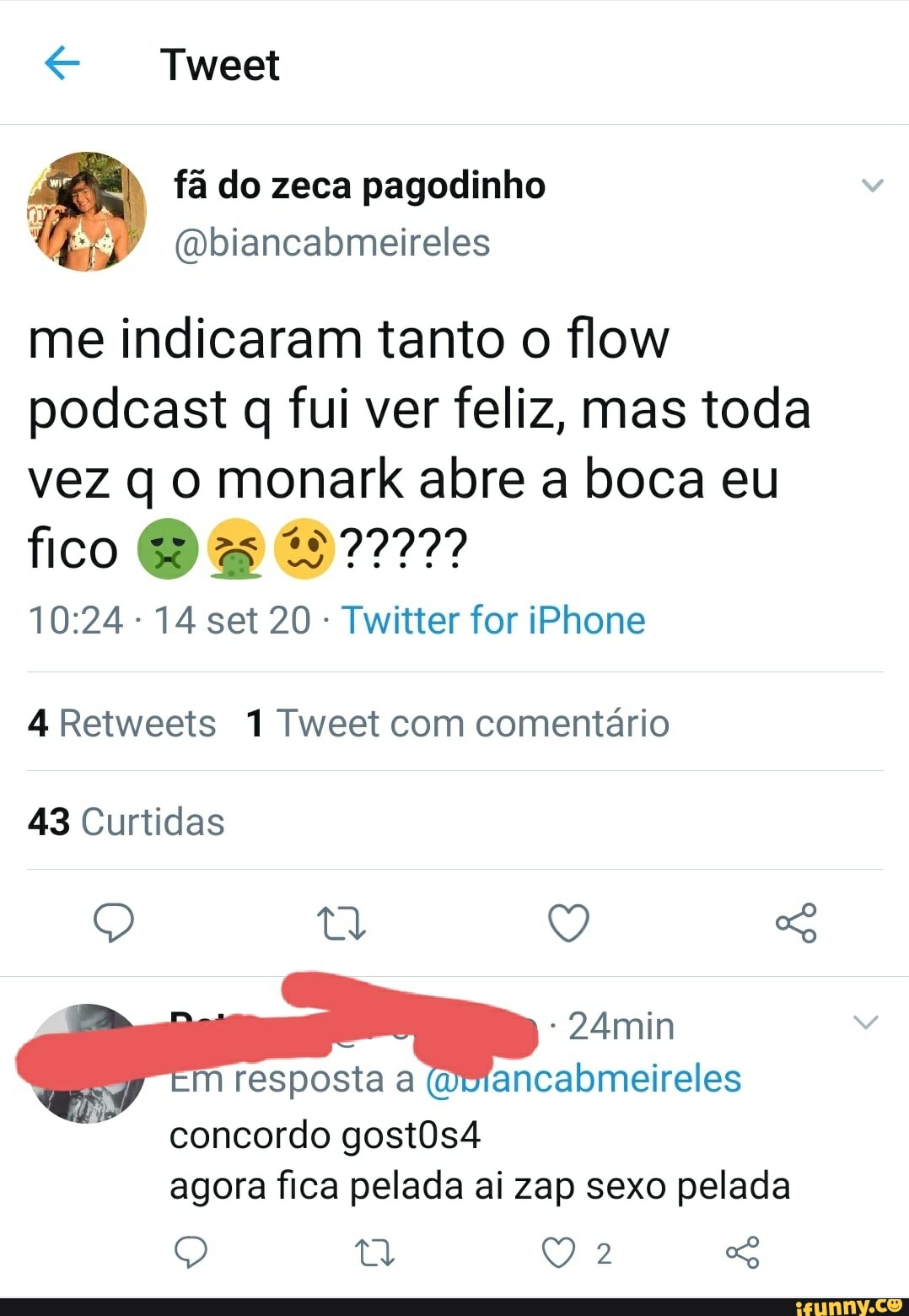Open the profile name 'fã do zeca pagodinho'

pos(360,185)
